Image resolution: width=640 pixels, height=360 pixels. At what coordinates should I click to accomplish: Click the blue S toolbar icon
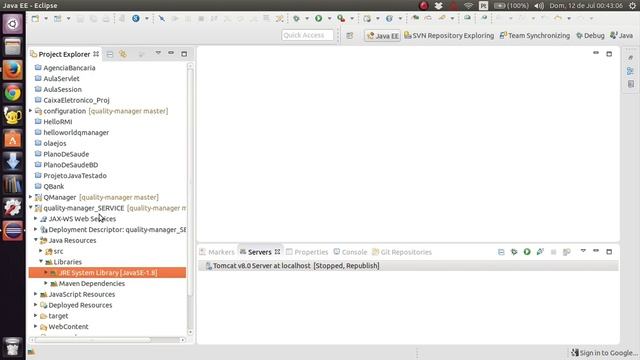point(136,18)
